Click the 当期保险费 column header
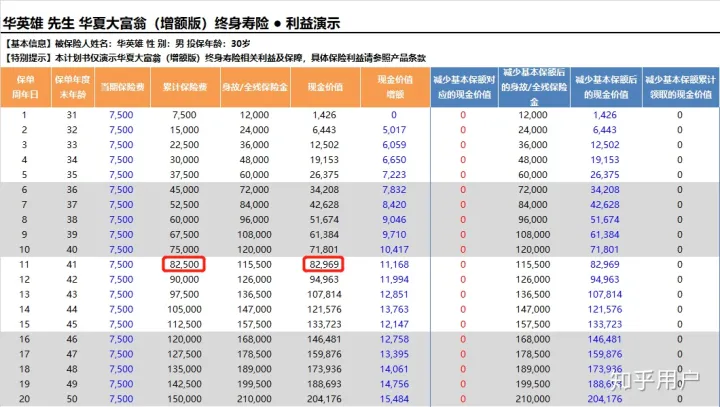The image size is (720, 407). pyautogui.click(x=122, y=87)
